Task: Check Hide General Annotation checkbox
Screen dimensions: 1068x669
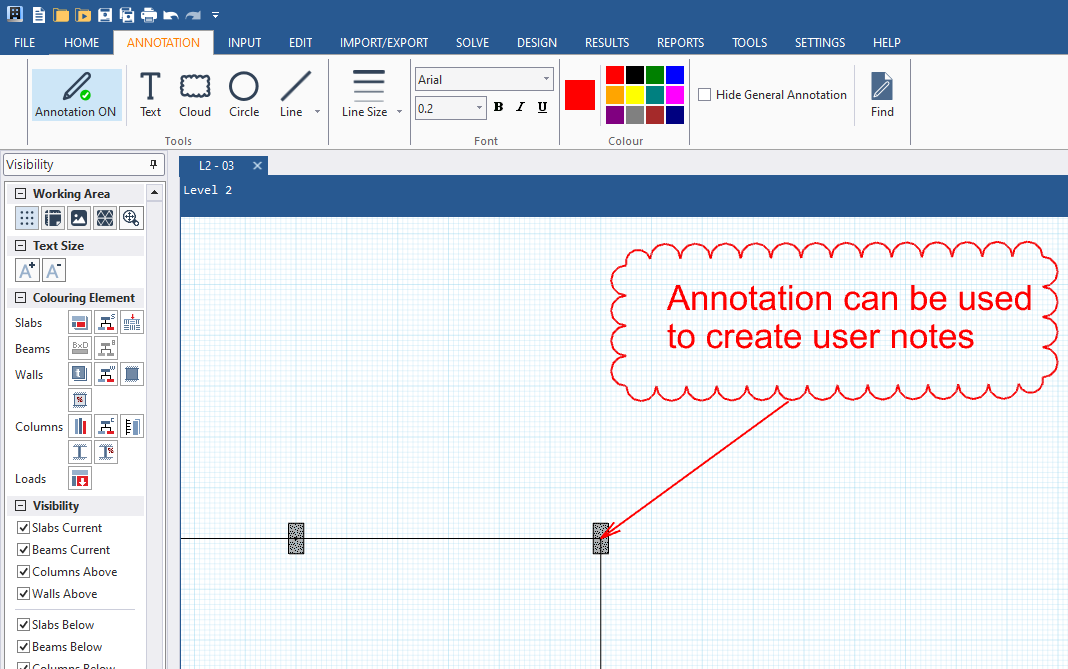Action: tap(705, 95)
